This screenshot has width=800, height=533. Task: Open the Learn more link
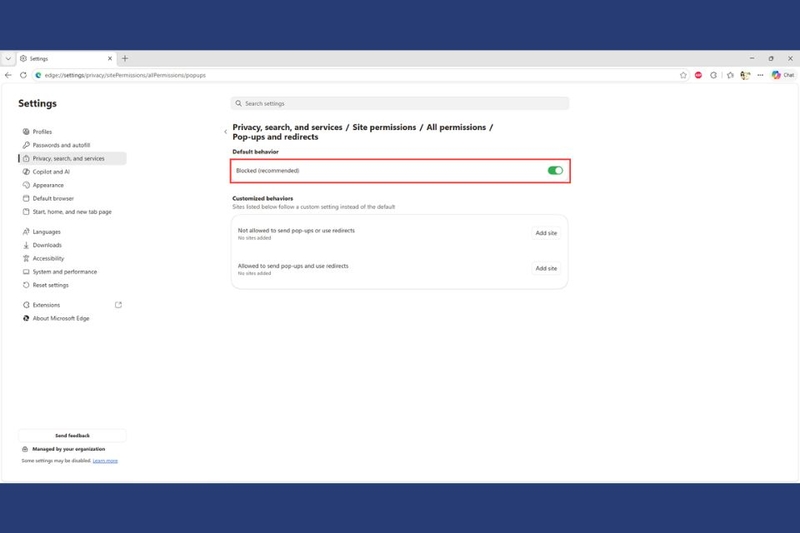[x=105, y=461]
